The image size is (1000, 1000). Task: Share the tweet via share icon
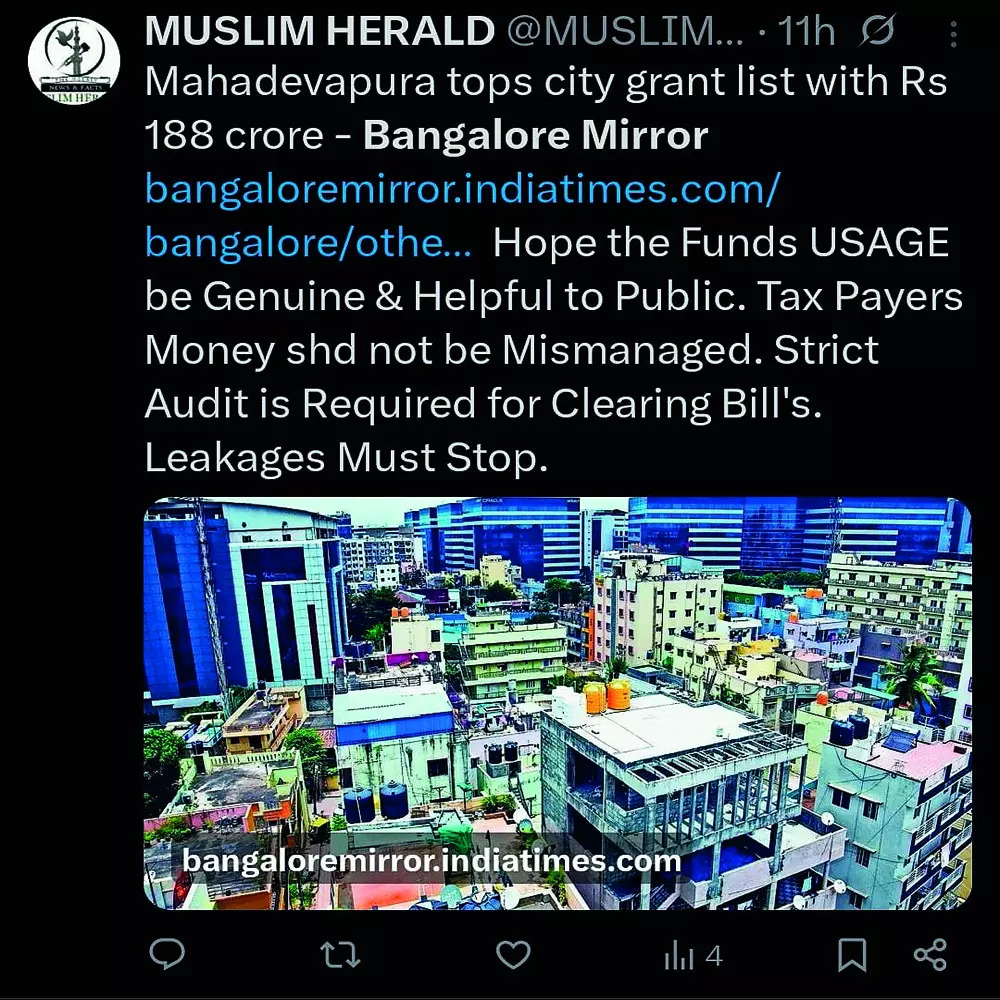(x=930, y=955)
